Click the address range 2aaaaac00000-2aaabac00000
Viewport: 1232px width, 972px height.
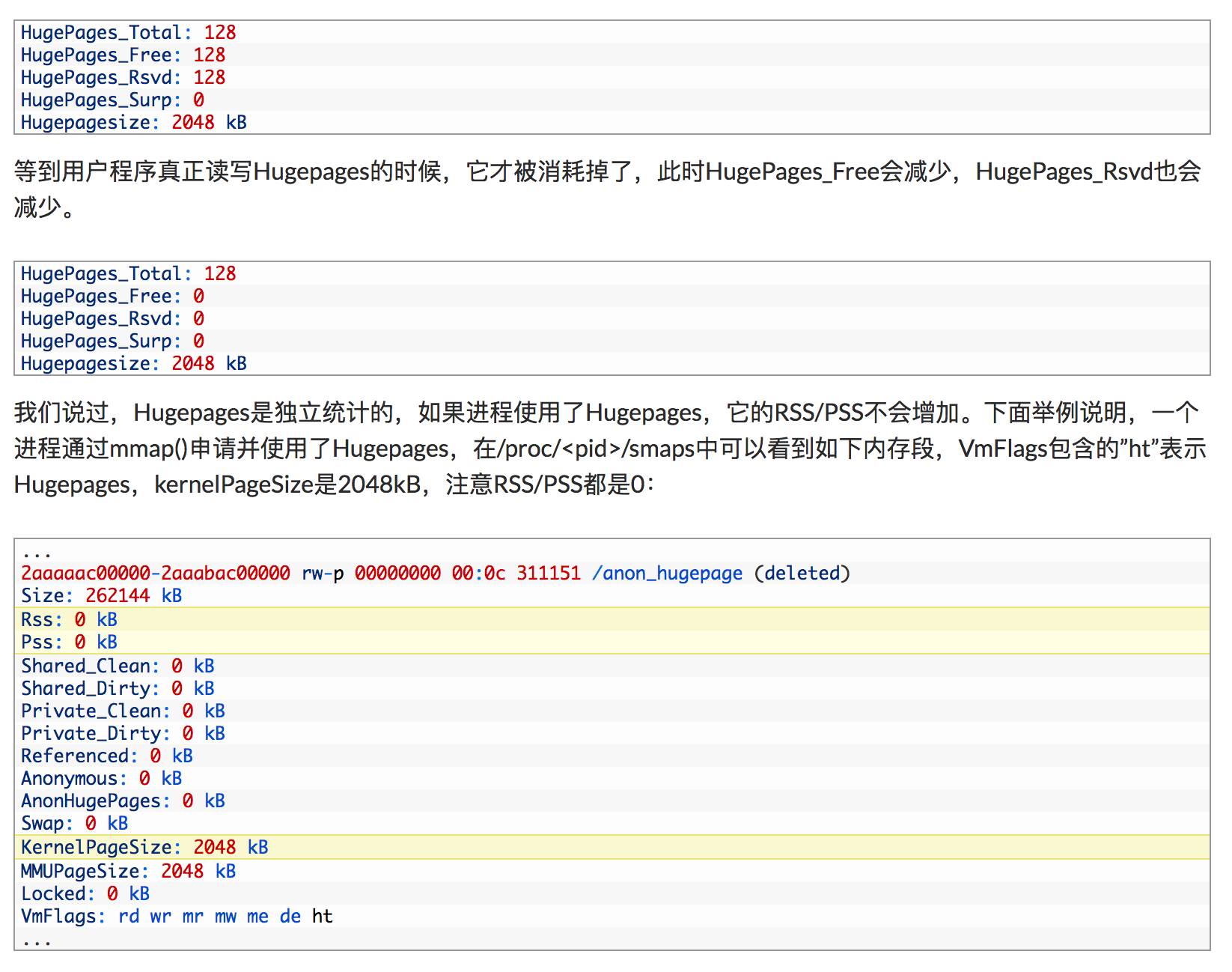point(155,574)
